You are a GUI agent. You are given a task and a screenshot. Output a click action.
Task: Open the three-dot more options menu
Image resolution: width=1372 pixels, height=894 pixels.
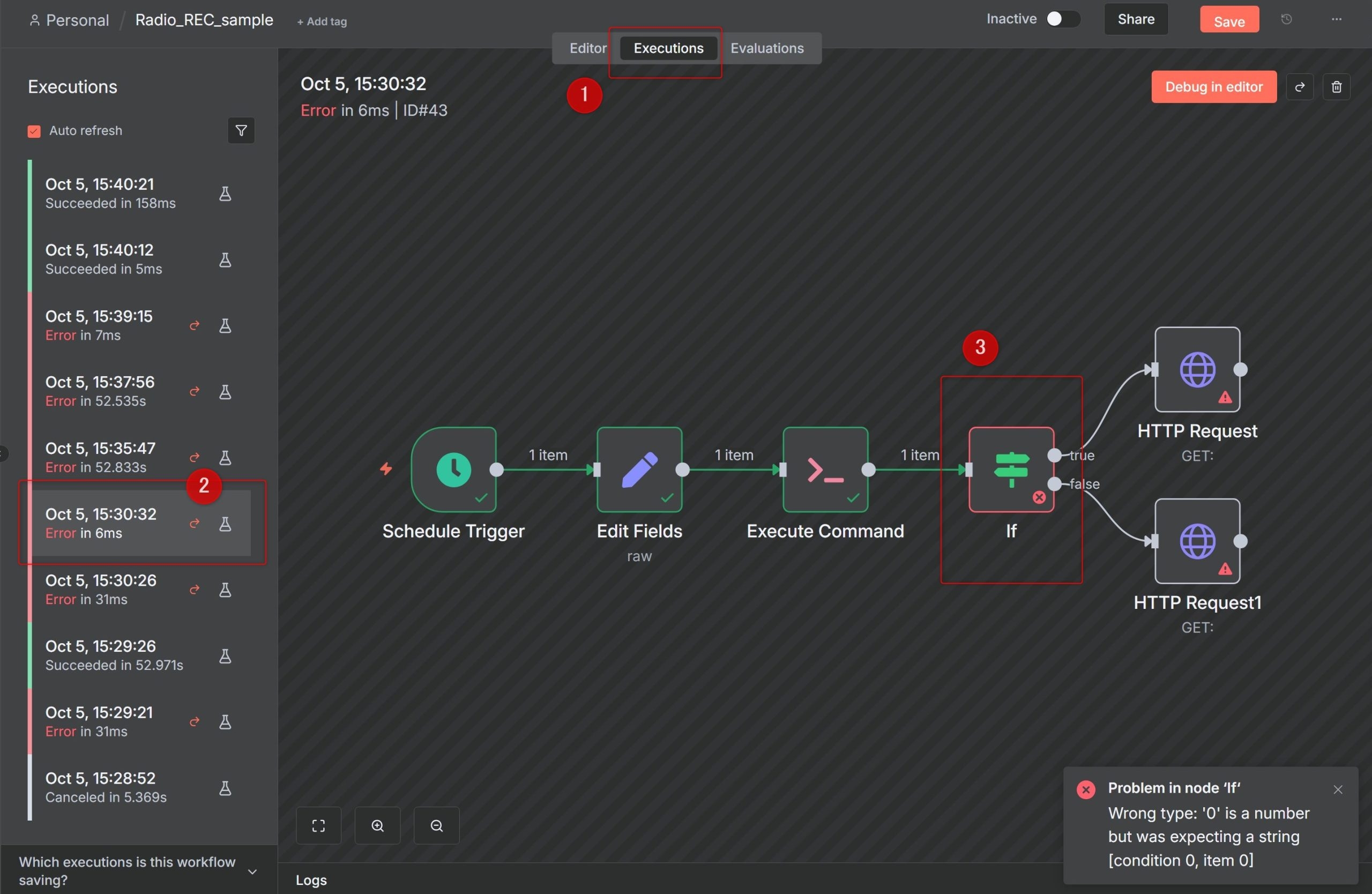[1336, 20]
